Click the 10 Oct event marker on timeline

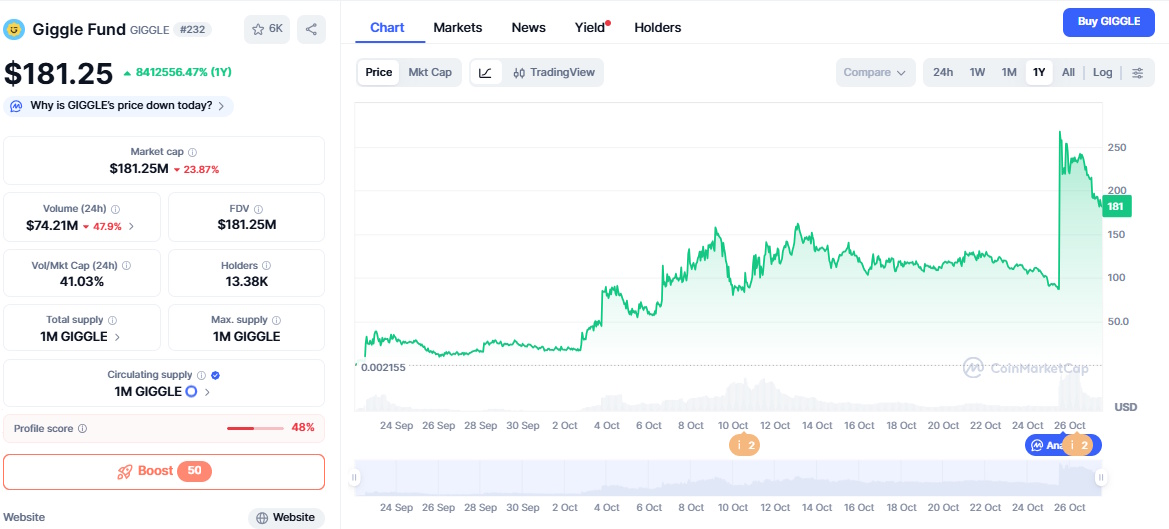742,445
